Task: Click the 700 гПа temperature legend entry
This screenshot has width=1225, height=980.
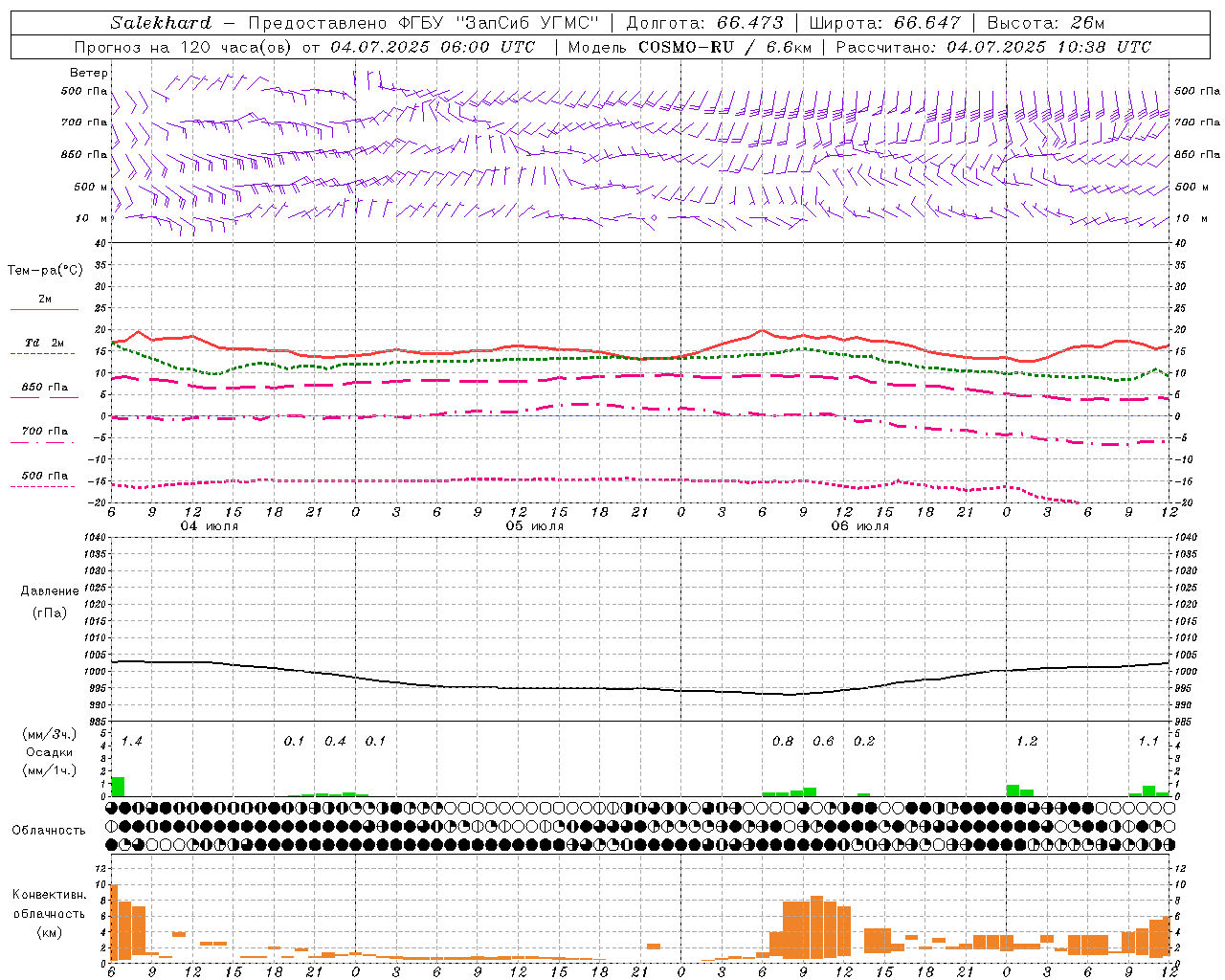Action: pyautogui.click(x=45, y=432)
